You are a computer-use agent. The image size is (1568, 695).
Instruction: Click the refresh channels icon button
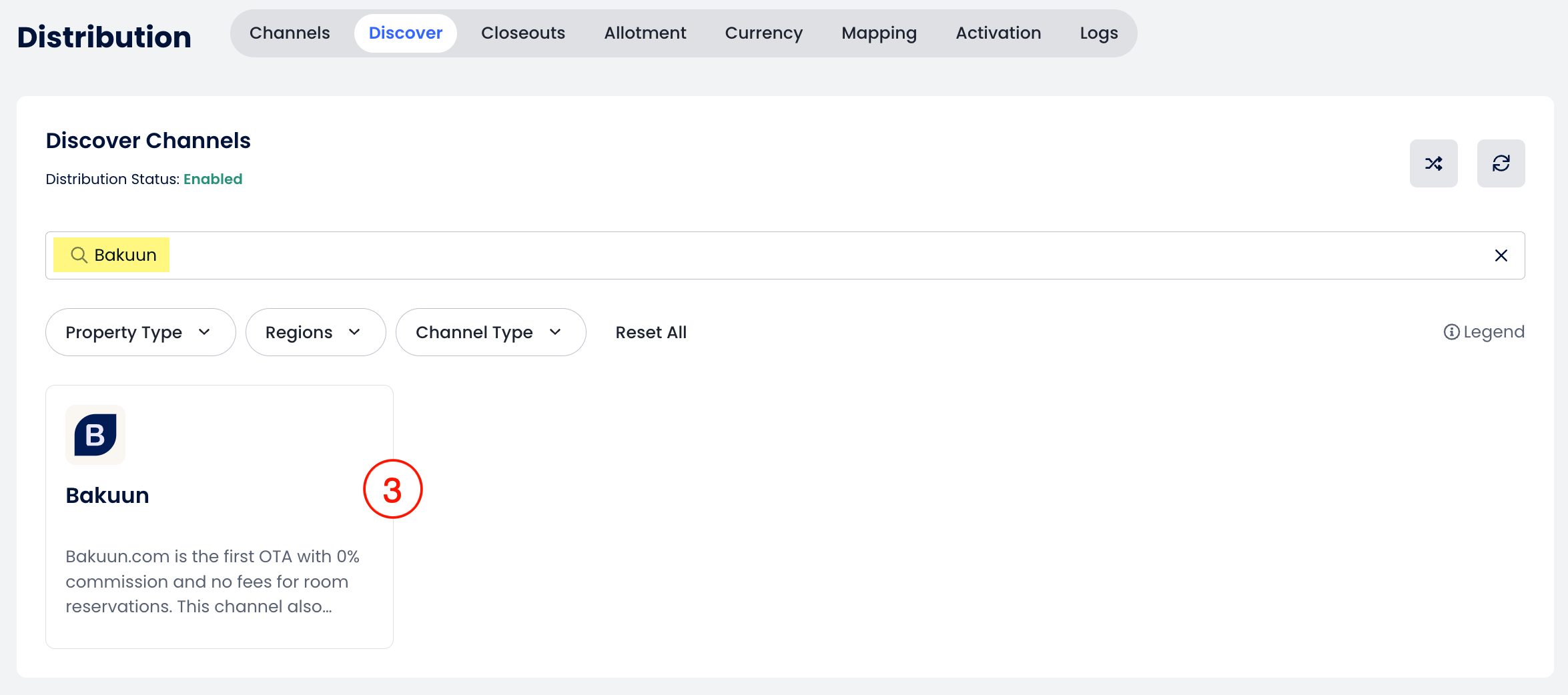[1501, 163]
